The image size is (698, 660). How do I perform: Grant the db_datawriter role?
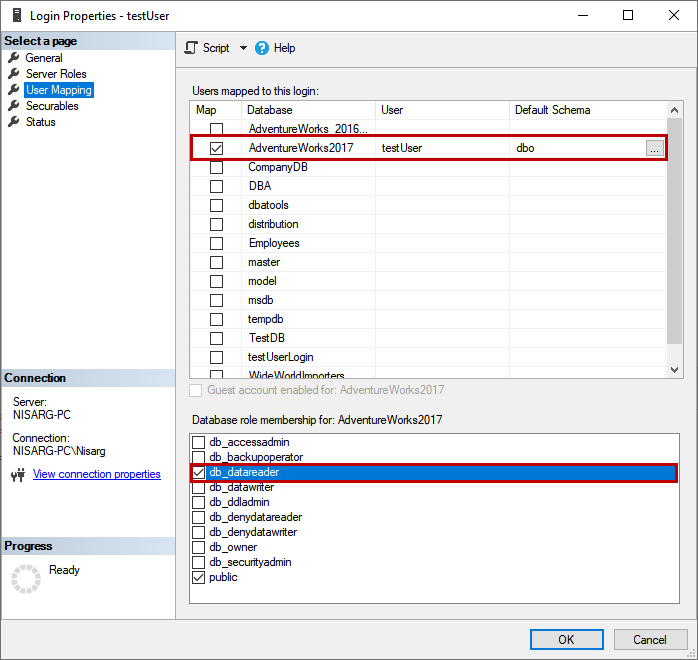coord(199,487)
